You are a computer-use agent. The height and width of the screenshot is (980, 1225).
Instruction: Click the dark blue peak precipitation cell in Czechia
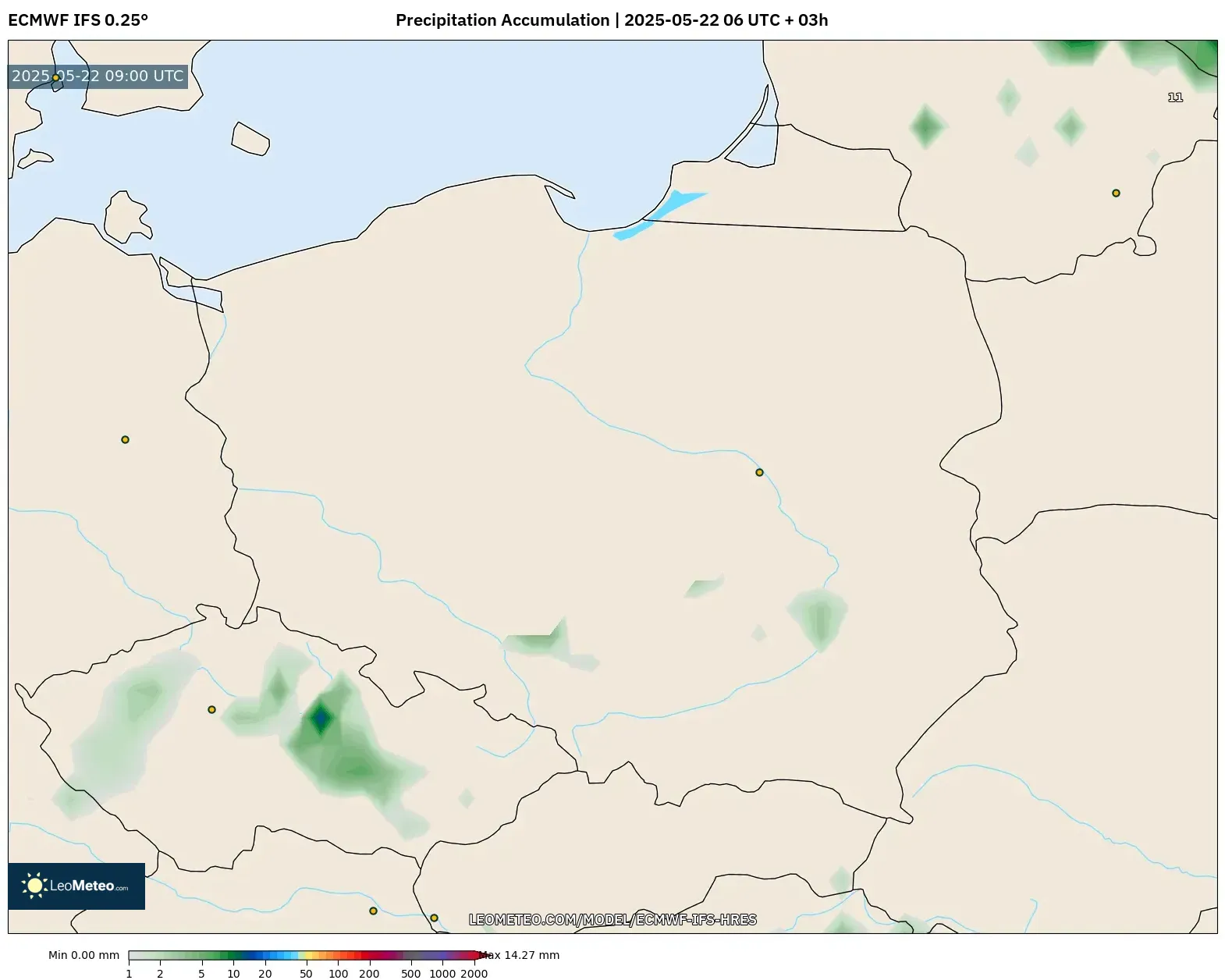tap(321, 718)
